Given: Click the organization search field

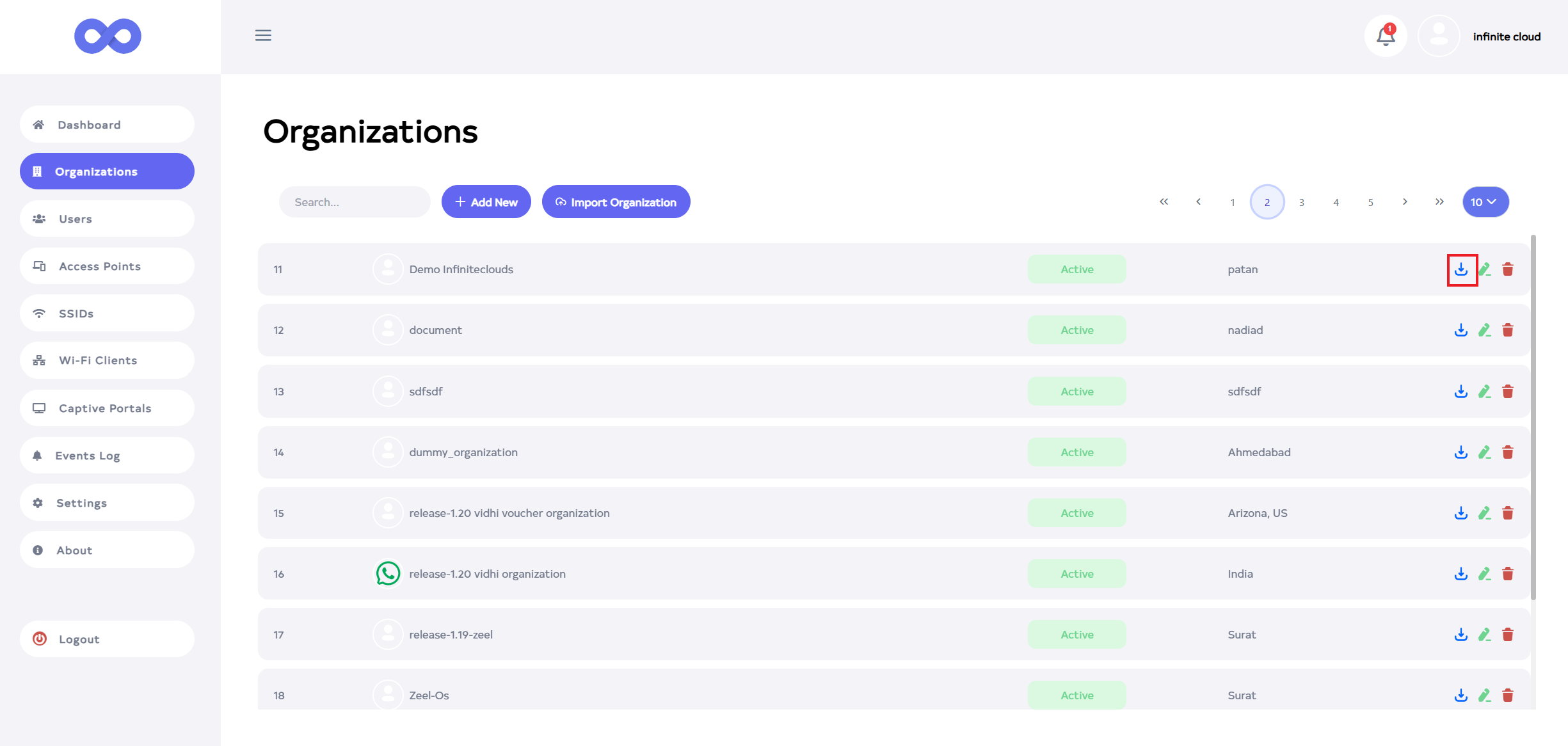Looking at the screenshot, I should pyautogui.click(x=354, y=202).
